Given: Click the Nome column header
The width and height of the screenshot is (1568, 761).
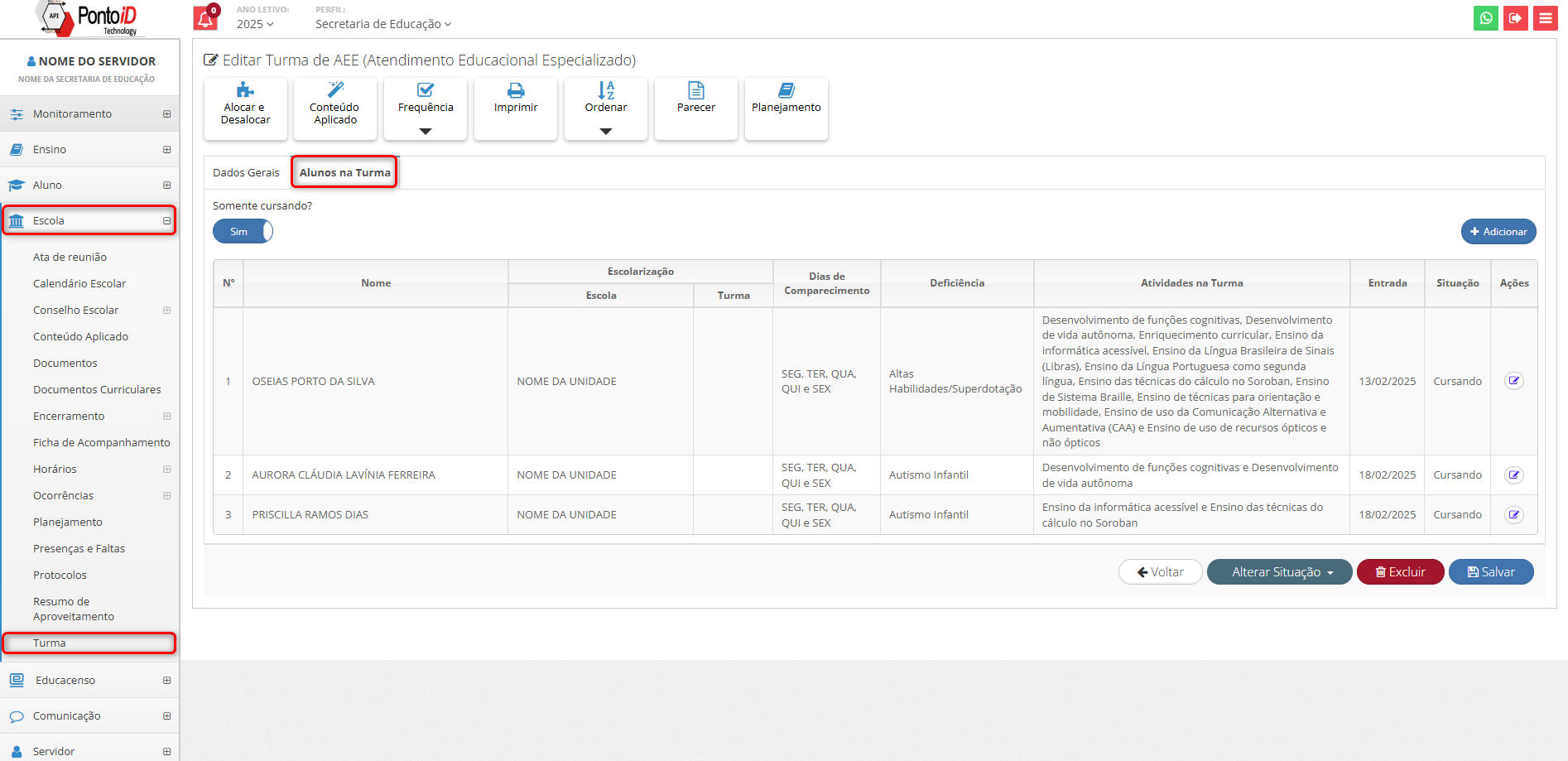Looking at the screenshot, I should [x=376, y=283].
